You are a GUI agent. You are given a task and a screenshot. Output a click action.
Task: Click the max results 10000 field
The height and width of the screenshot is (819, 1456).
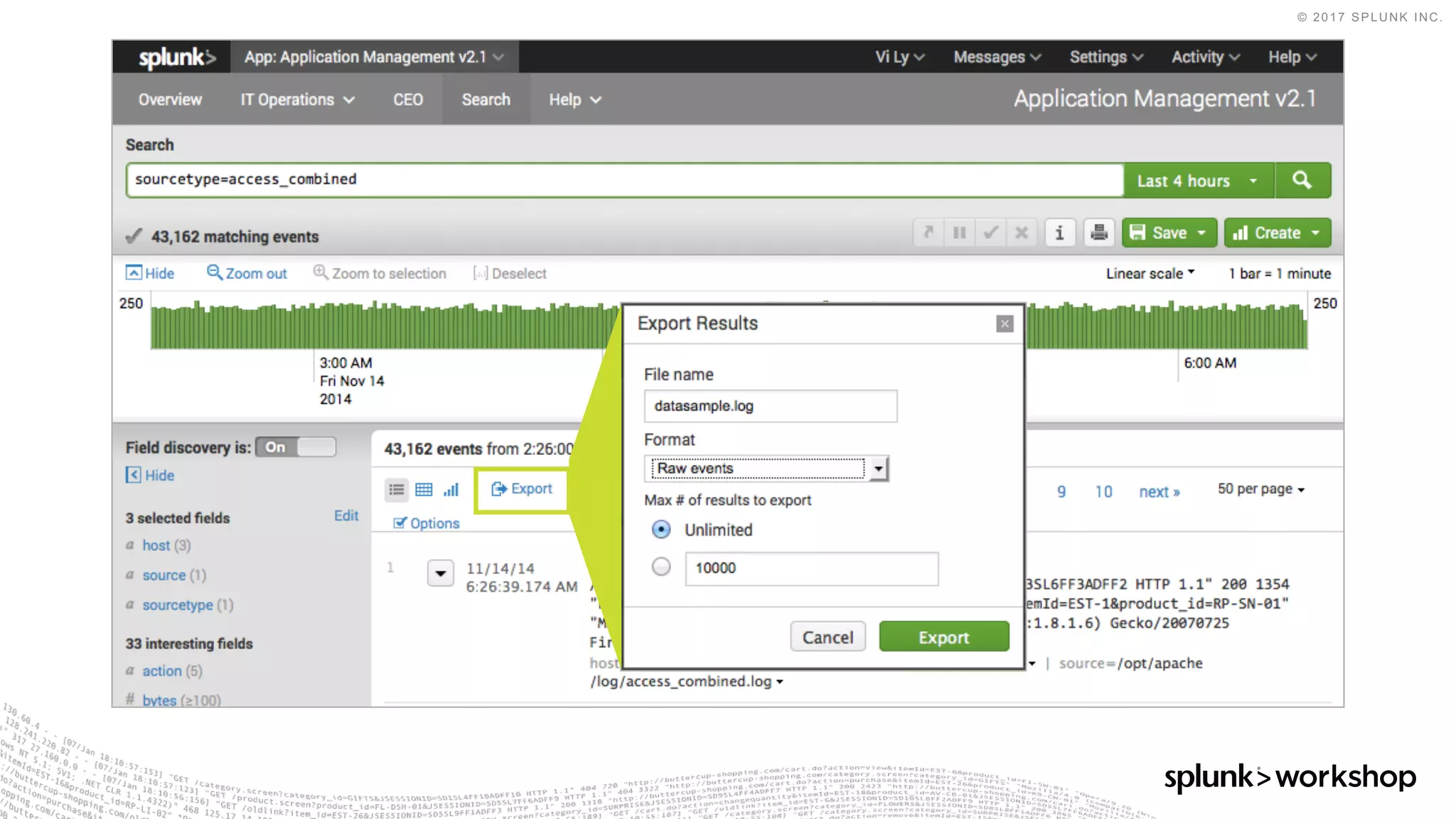coord(812,569)
